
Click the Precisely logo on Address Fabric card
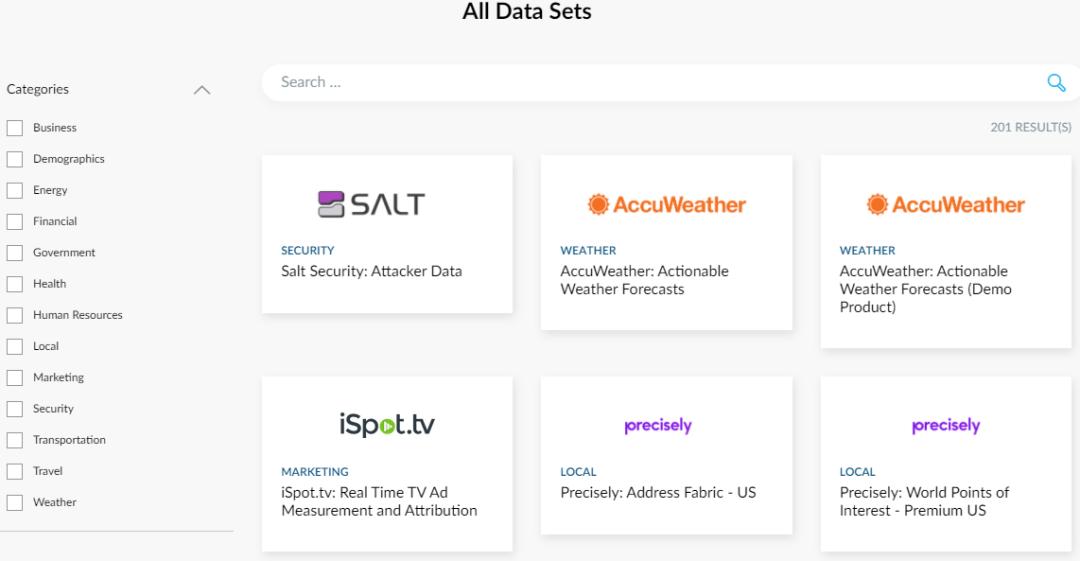tap(658, 426)
